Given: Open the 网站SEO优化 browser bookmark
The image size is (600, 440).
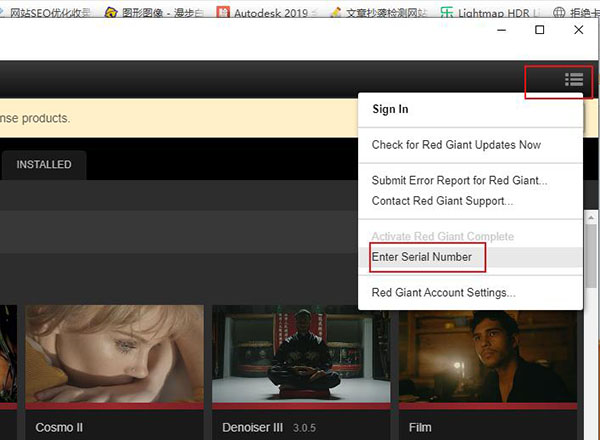Looking at the screenshot, I should pos(46,13).
